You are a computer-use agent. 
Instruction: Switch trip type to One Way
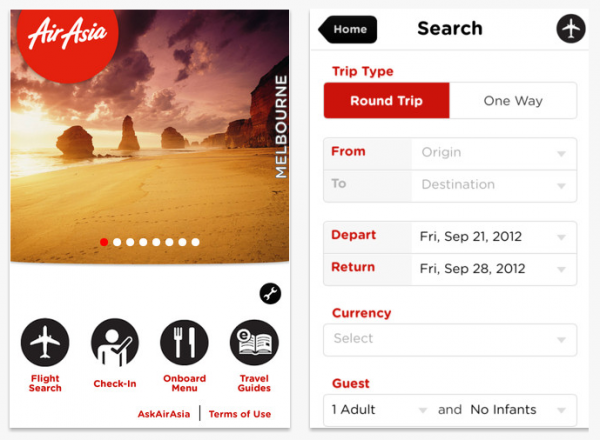tap(513, 101)
